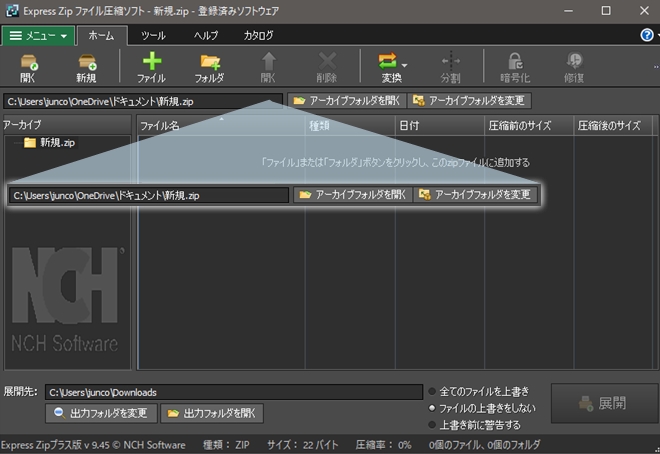Open the green メニュー dropdown
The height and width of the screenshot is (454, 660).
tap(38, 36)
